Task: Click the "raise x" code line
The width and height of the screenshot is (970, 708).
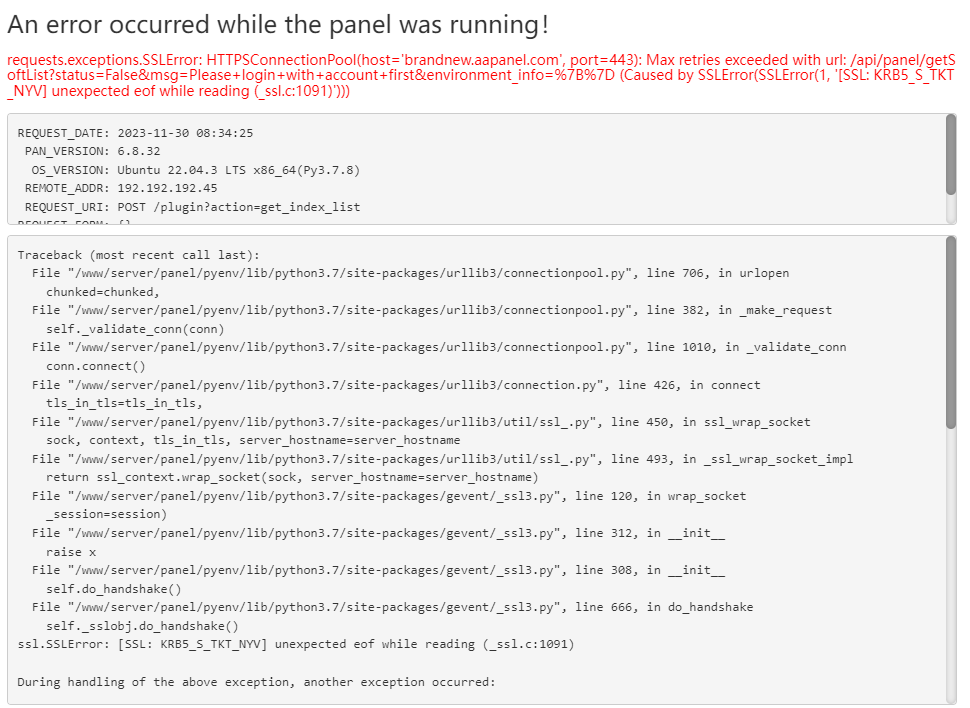Action: click(x=71, y=551)
